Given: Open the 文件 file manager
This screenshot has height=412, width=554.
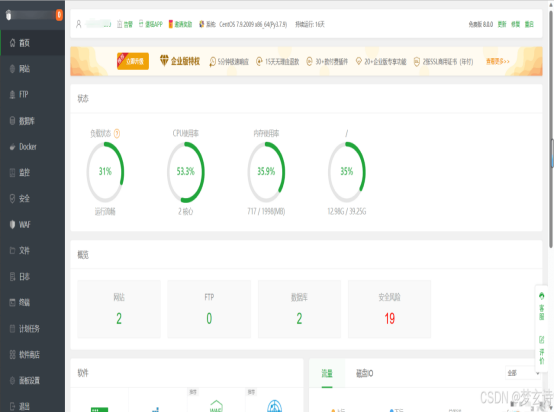Looking at the screenshot, I should point(32,251).
